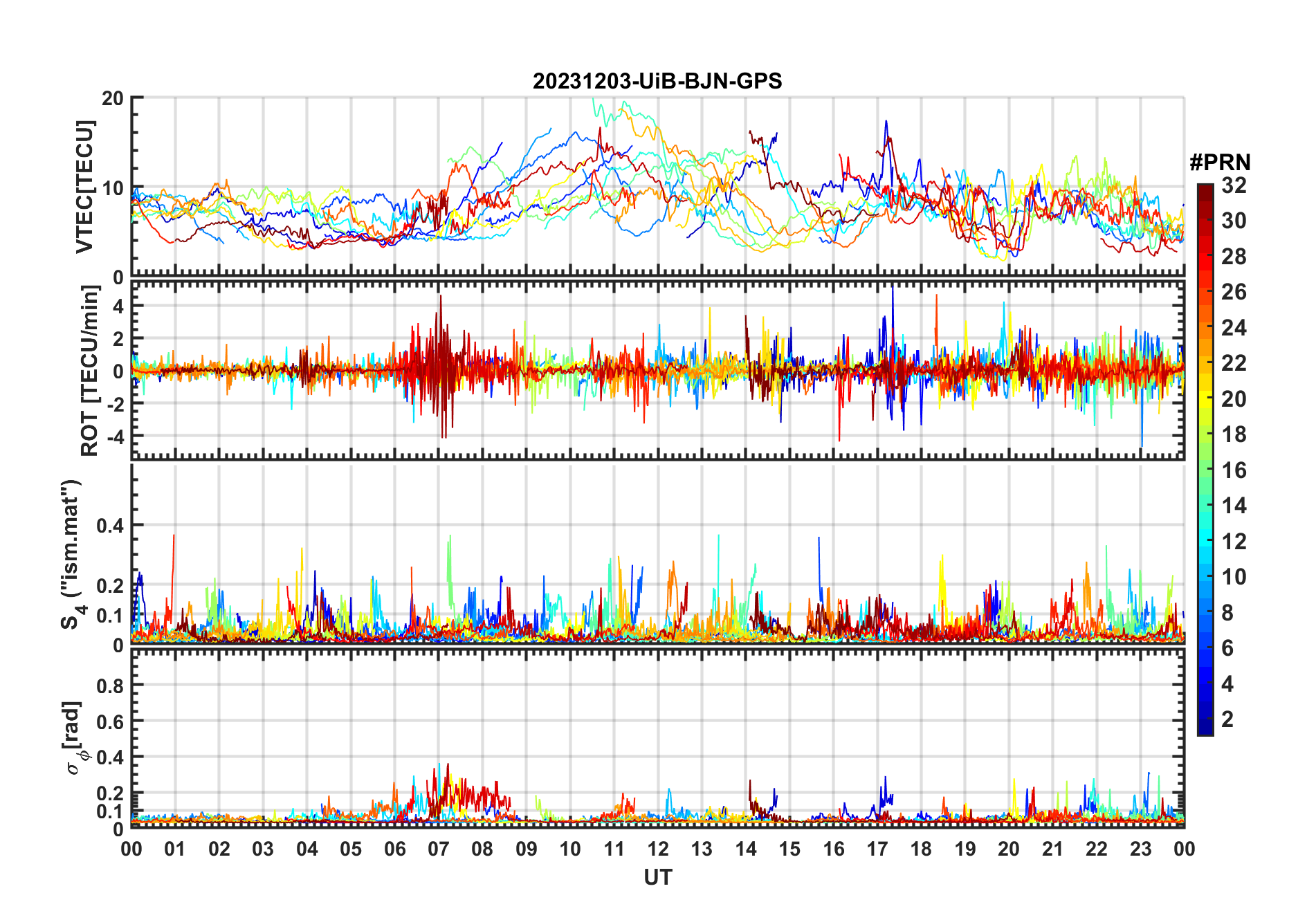This screenshot has height=920, width=1316.
Task: Select the -2 tick on the ROT axis
Action: pos(115,404)
